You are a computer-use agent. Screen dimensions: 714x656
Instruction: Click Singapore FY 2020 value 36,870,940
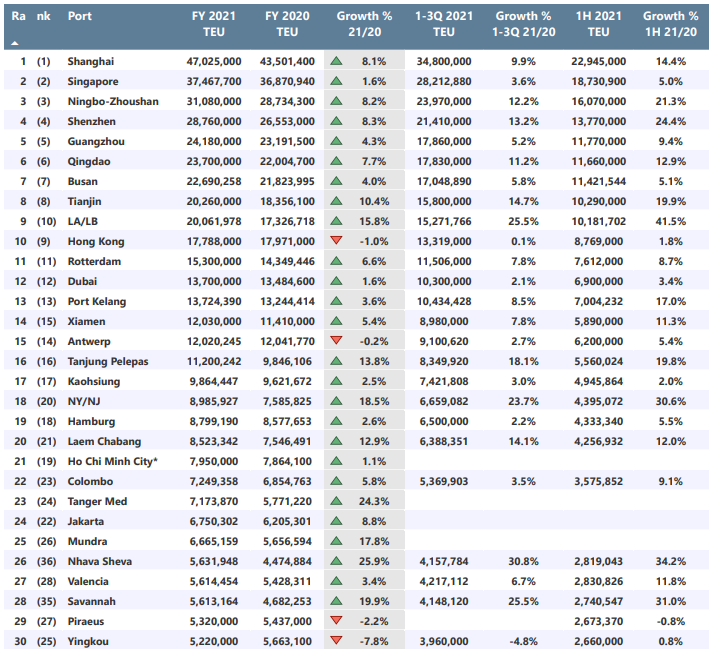point(287,81)
